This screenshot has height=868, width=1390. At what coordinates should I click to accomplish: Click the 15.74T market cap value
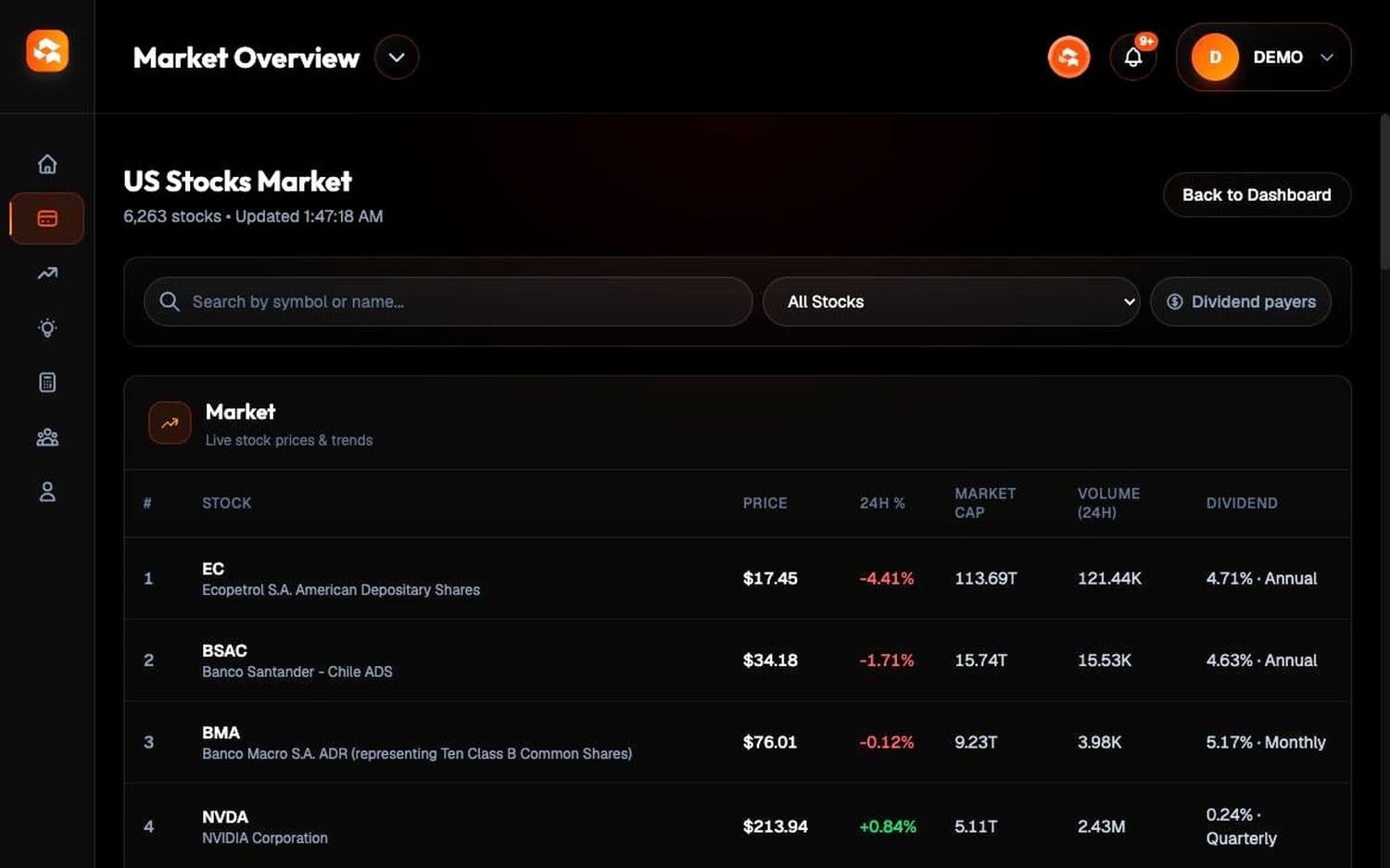tap(981, 660)
